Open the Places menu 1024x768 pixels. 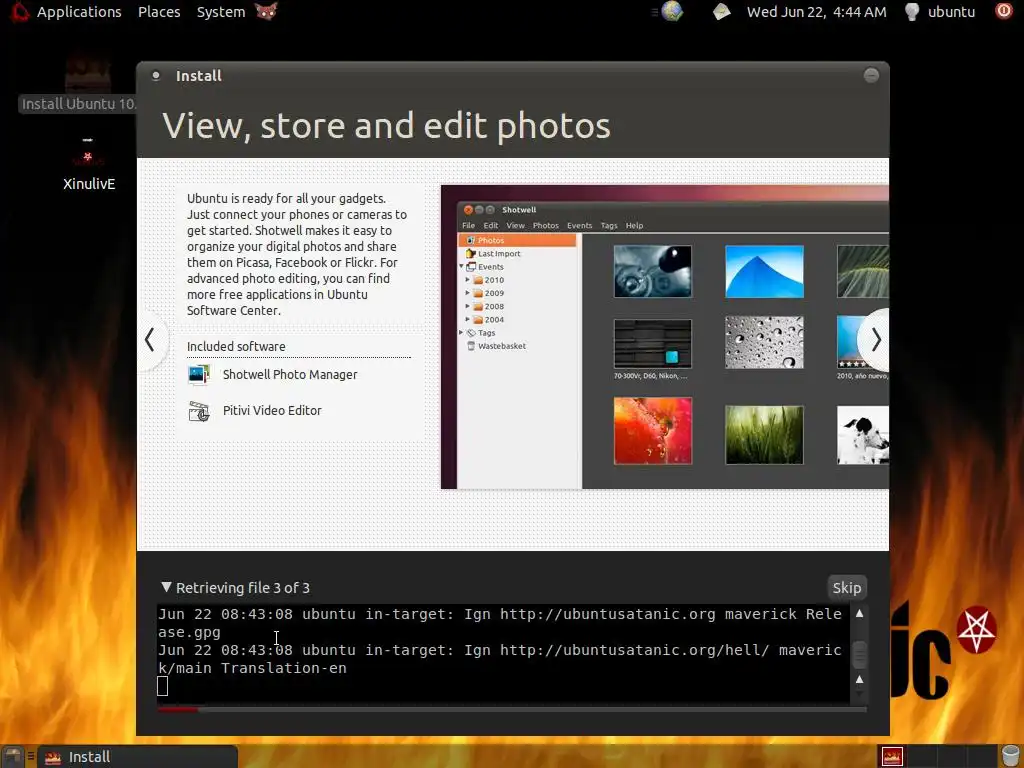(159, 12)
